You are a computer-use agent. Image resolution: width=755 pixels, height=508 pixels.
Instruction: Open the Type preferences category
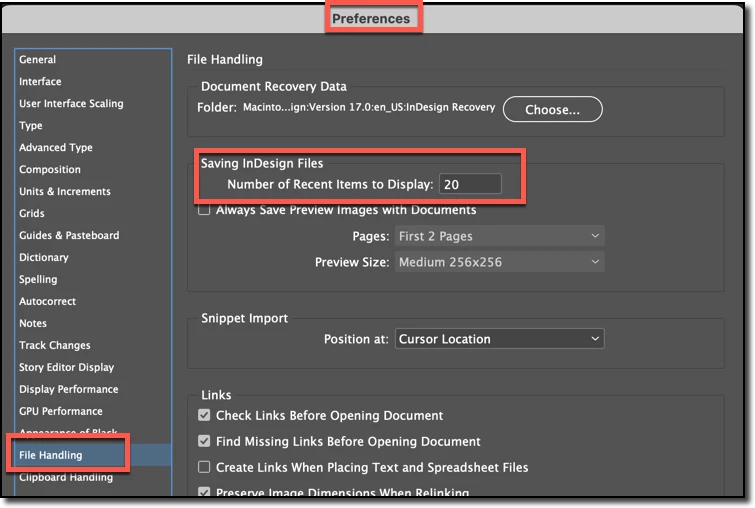pos(31,125)
